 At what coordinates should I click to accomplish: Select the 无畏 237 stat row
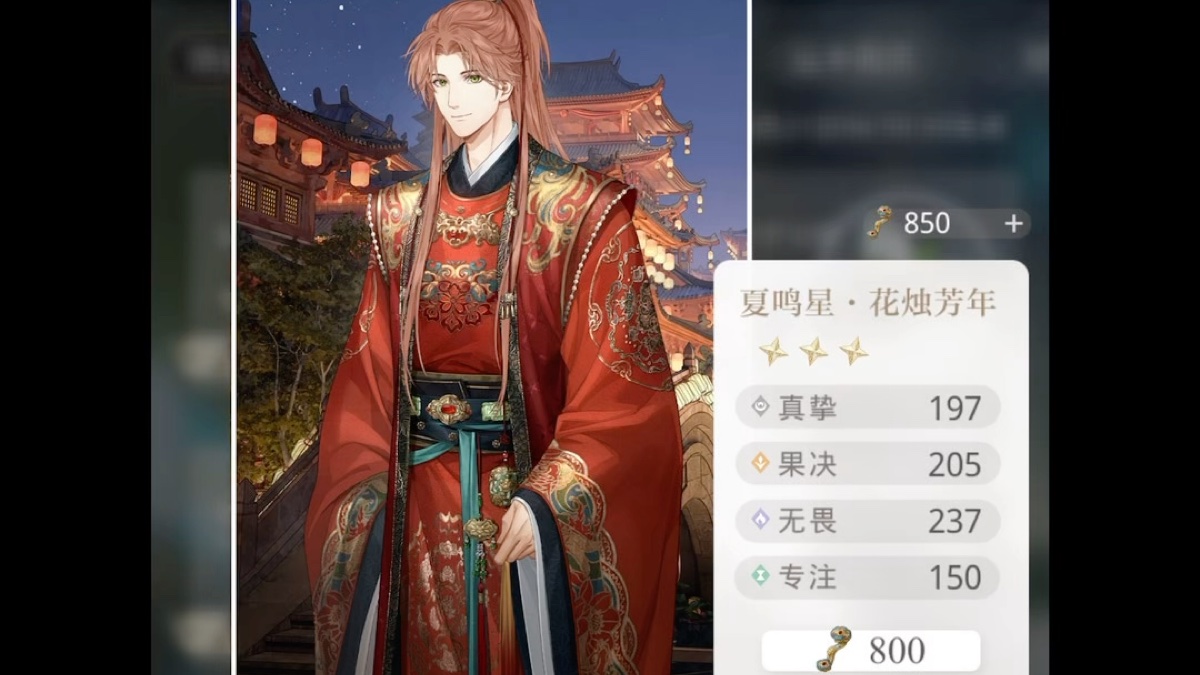[x=867, y=521]
